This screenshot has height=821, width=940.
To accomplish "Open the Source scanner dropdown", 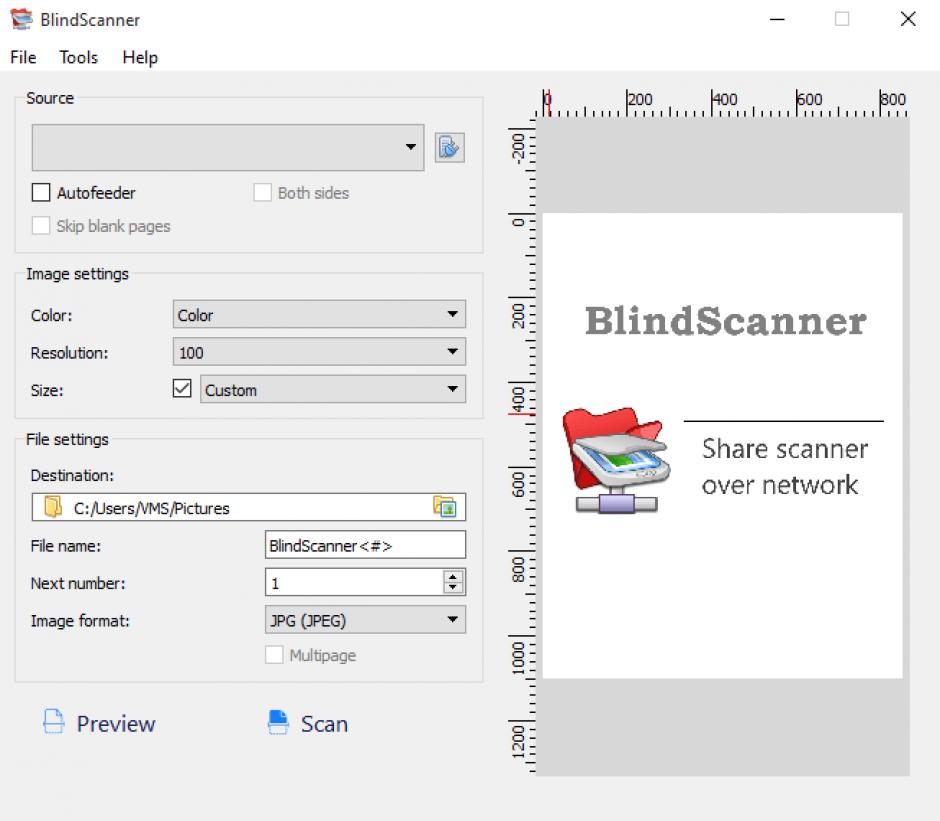I will tap(228, 148).
